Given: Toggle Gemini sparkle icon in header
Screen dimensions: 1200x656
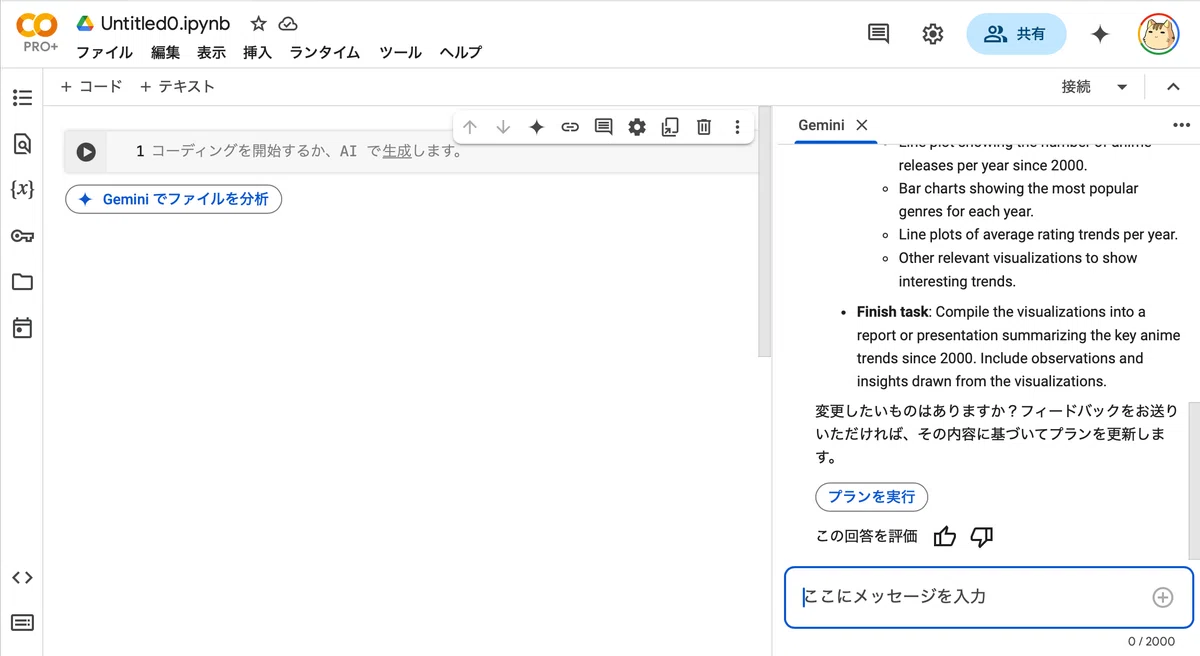Looking at the screenshot, I should click(x=1100, y=34).
